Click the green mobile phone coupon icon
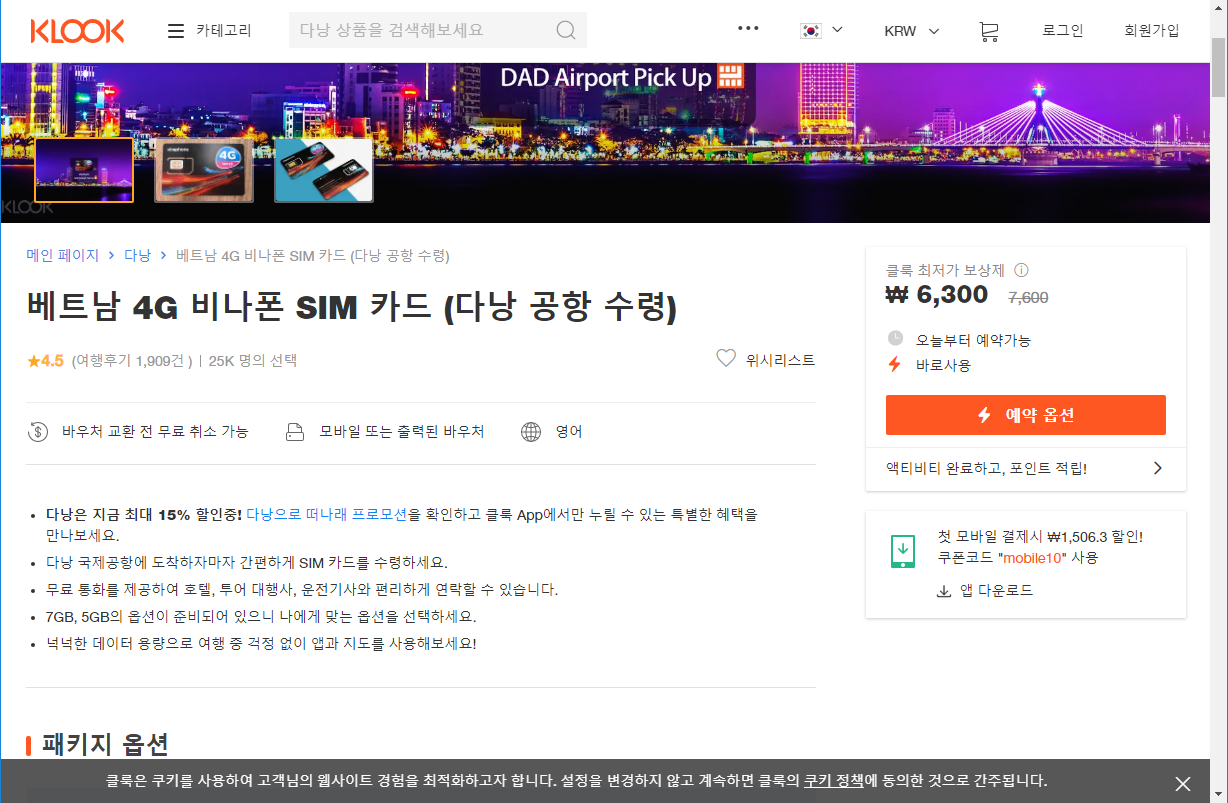Screen dimensions: 1228x803 (x=903, y=551)
